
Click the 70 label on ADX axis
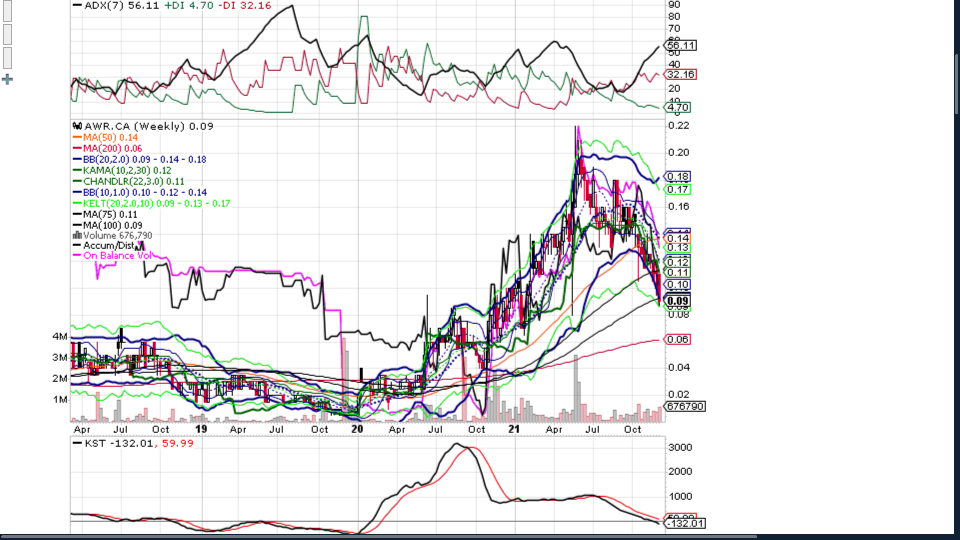674,29
